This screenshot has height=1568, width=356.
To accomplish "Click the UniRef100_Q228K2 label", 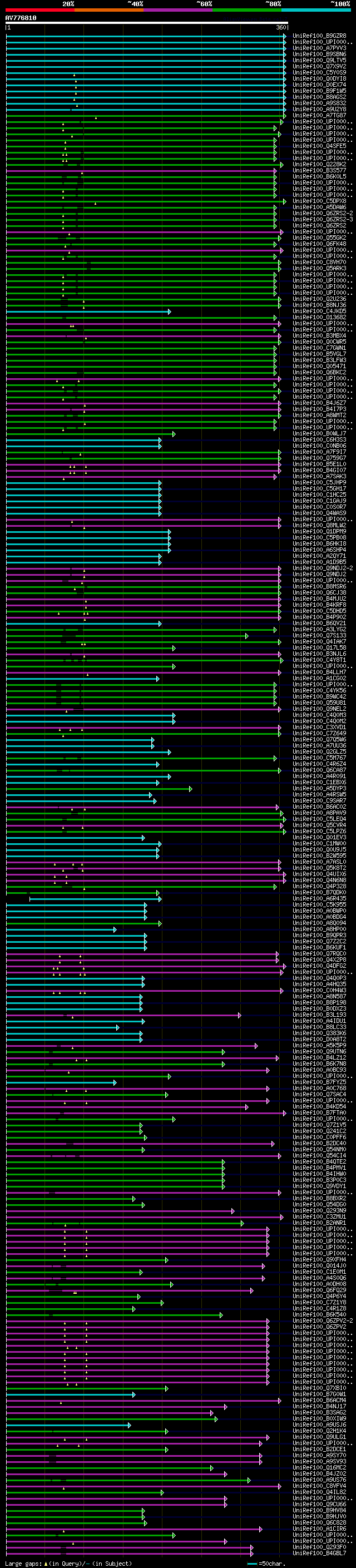I will 319,164.
